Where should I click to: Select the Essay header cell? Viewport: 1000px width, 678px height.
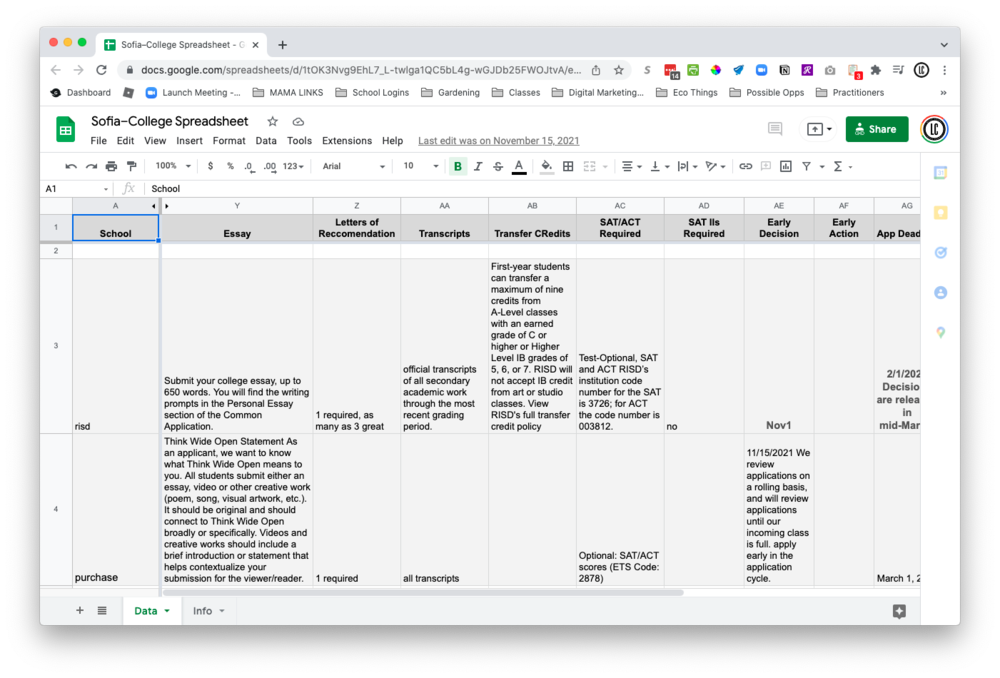click(237, 228)
